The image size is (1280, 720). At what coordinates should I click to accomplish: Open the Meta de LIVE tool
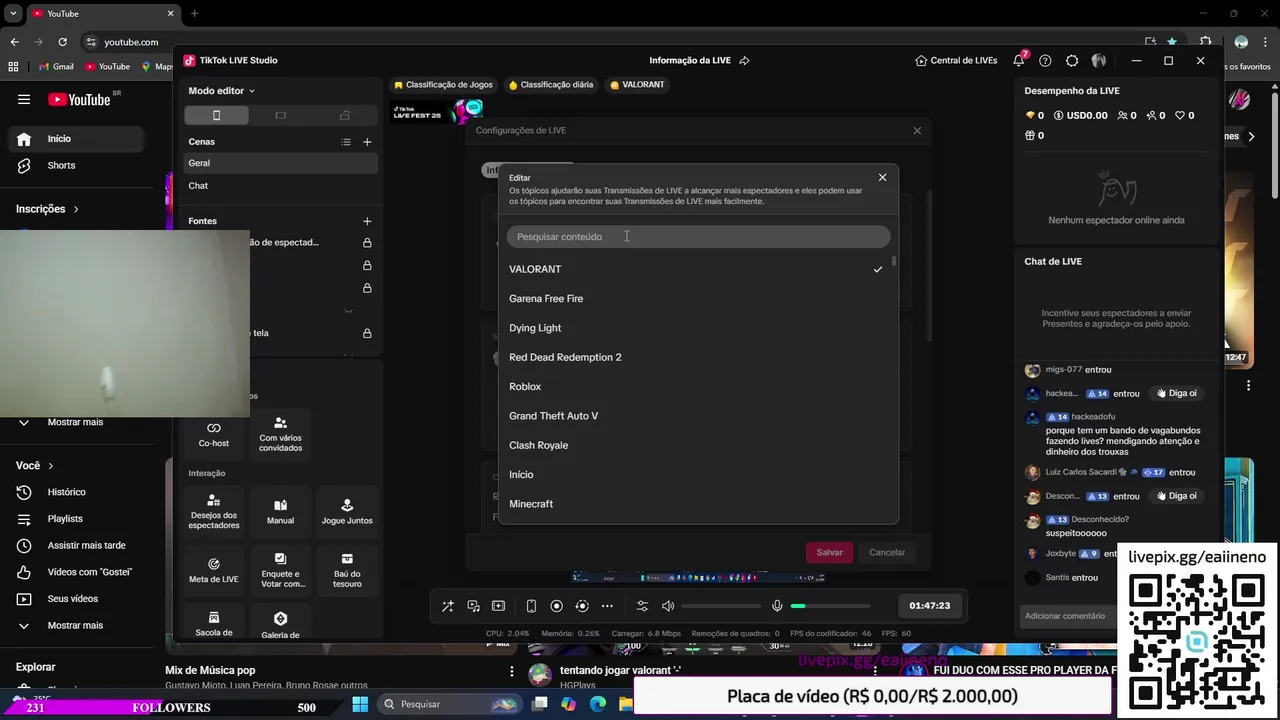[214, 570]
